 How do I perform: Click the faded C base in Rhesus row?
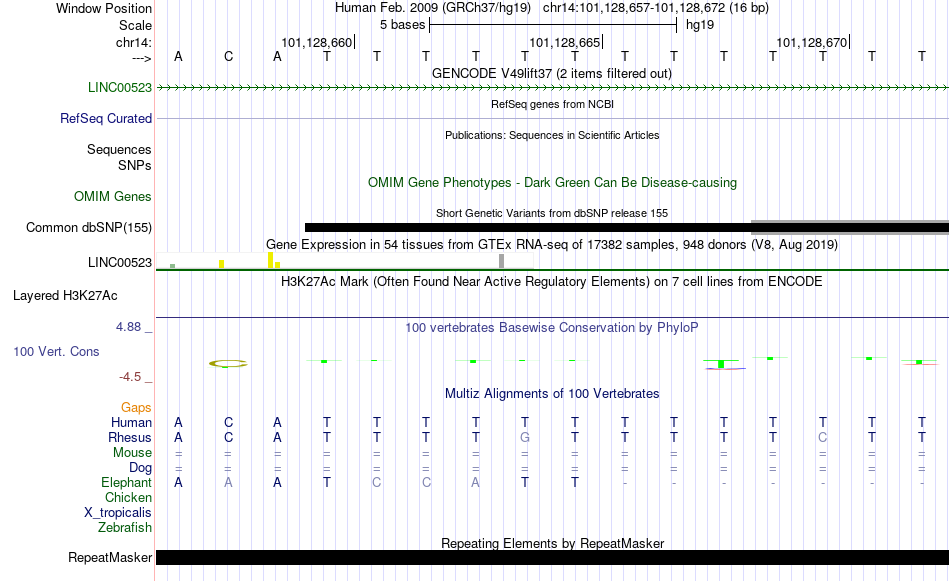(822, 437)
